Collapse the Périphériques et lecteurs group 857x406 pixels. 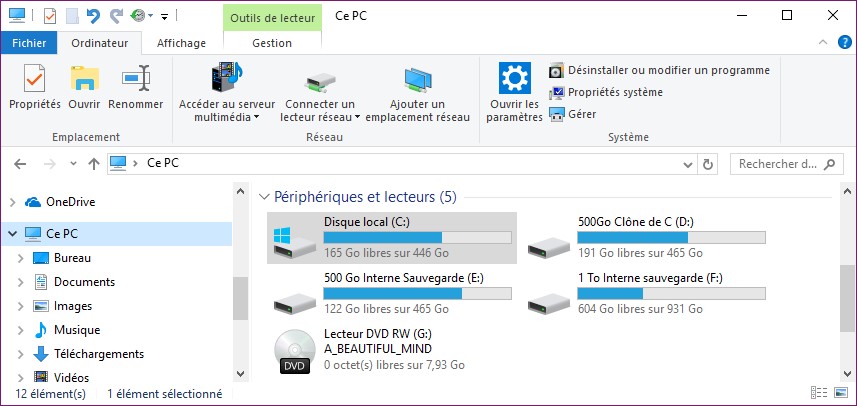click(x=264, y=197)
